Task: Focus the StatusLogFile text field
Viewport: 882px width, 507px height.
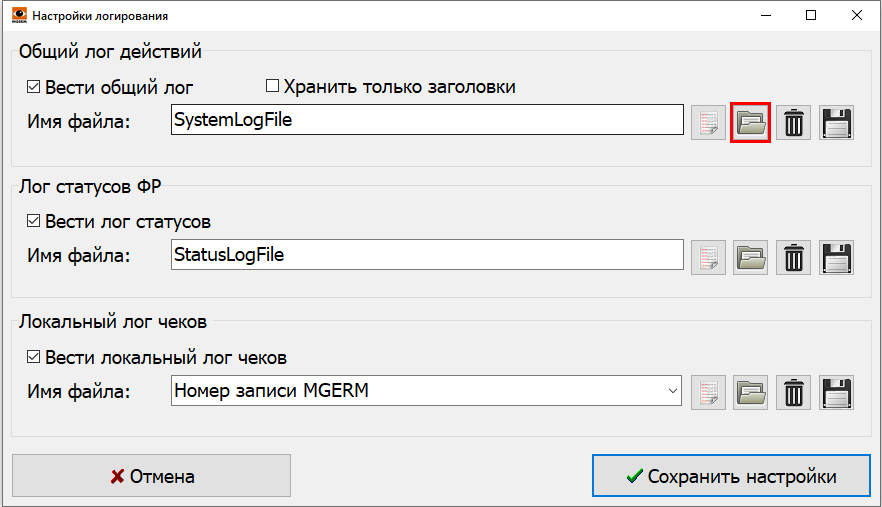Action: (x=426, y=255)
